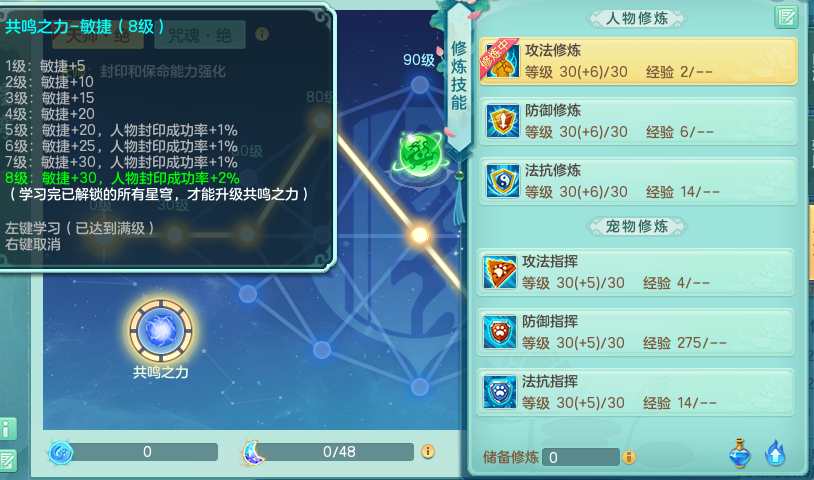The height and width of the screenshot is (480, 814).
Task: Select the 90级 star node
Action: coord(420,85)
